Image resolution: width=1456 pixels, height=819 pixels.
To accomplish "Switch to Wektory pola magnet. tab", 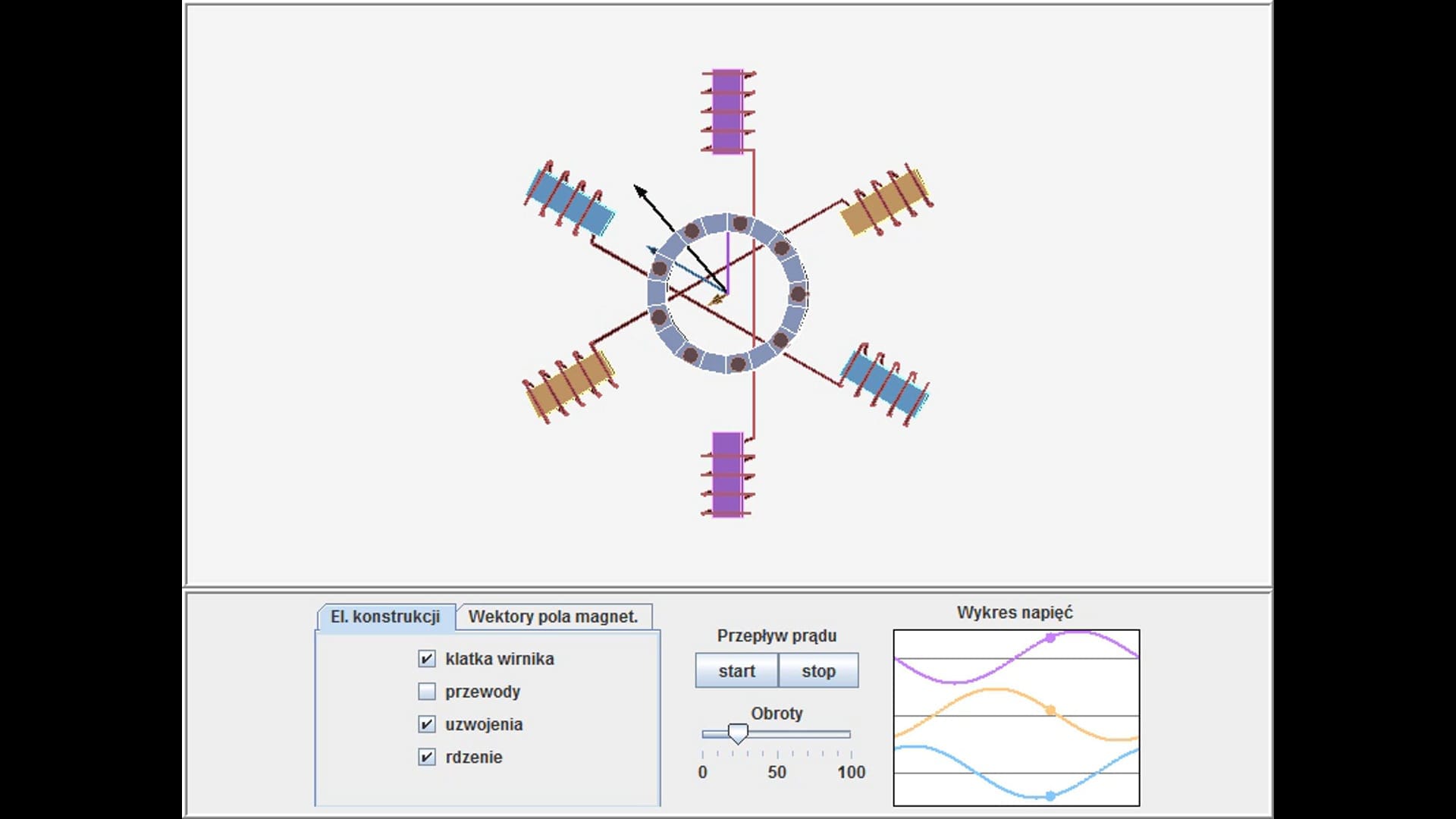I will (x=553, y=617).
